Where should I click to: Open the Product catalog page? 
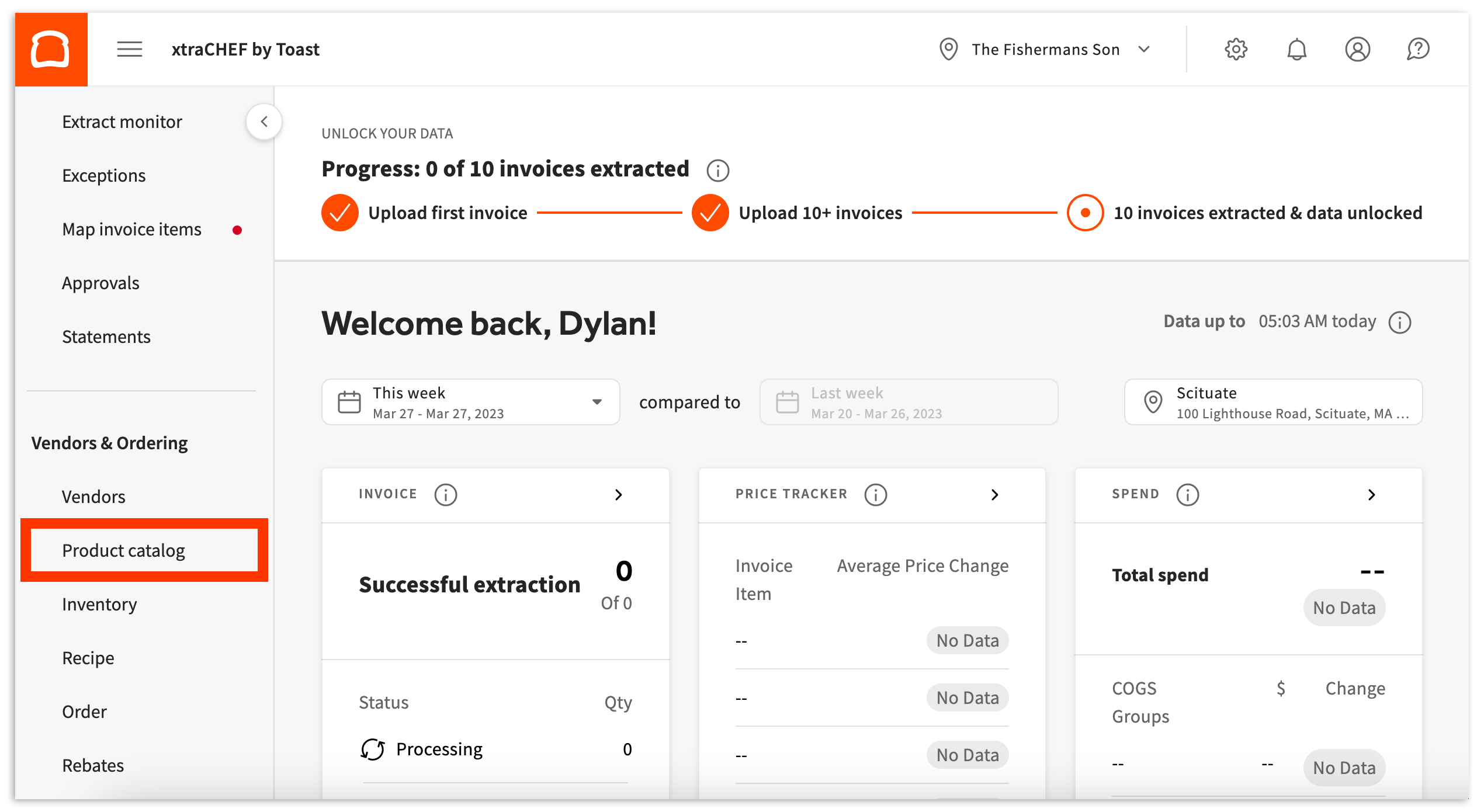(x=124, y=550)
